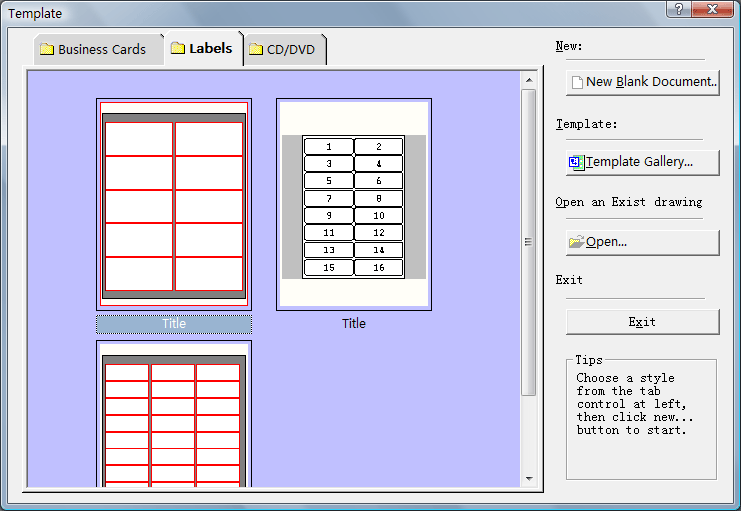Click the Labels tab folder icon

[178, 48]
